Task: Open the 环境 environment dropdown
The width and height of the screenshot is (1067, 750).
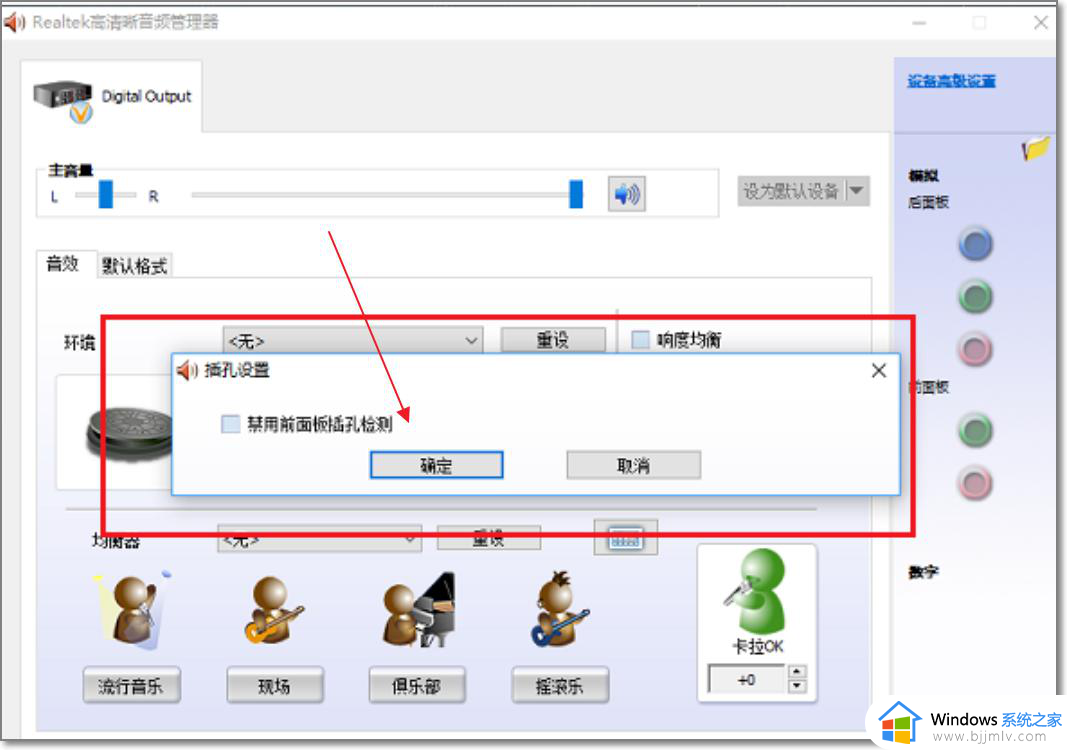Action: [352, 340]
